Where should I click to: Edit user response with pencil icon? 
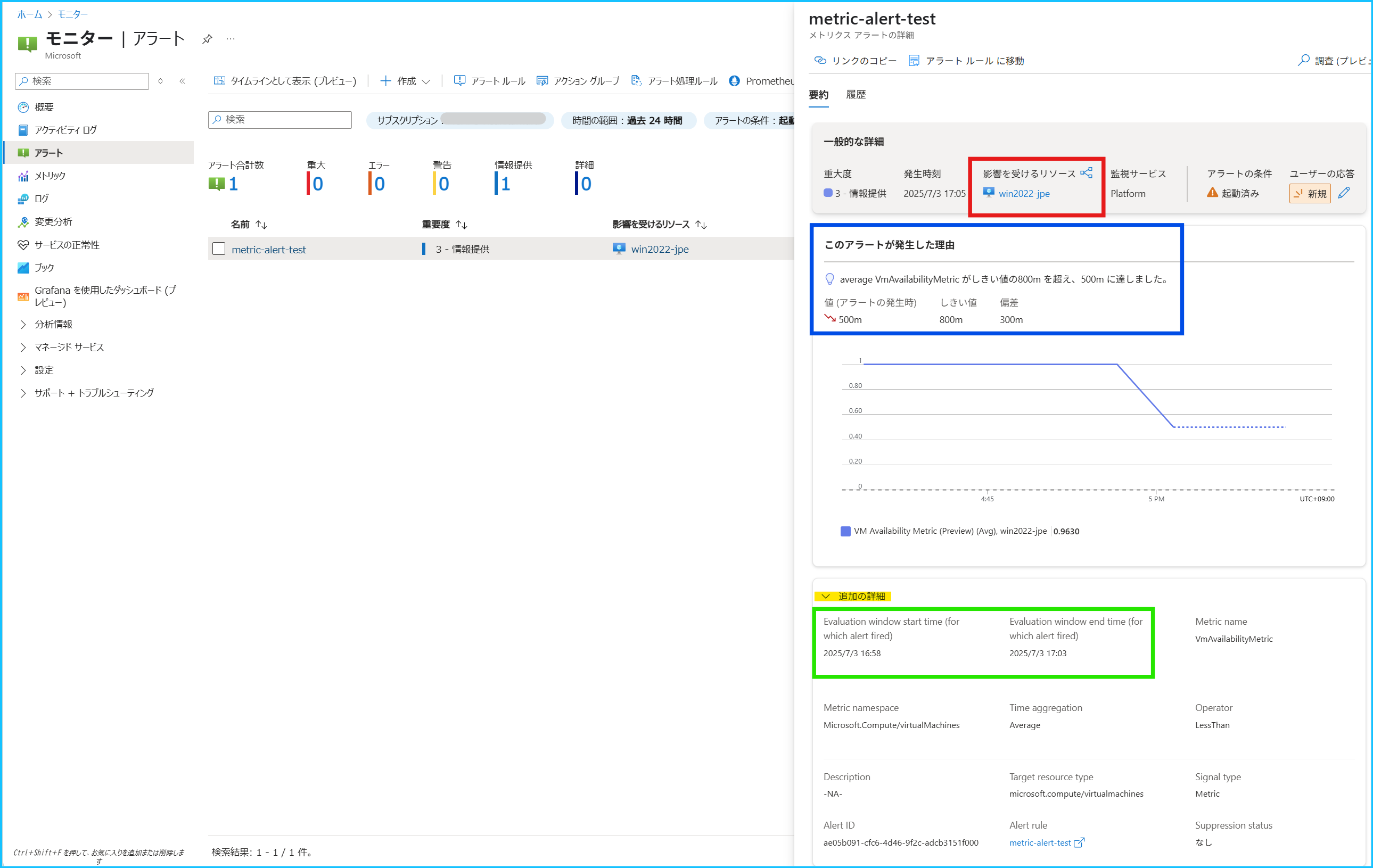[1344, 193]
